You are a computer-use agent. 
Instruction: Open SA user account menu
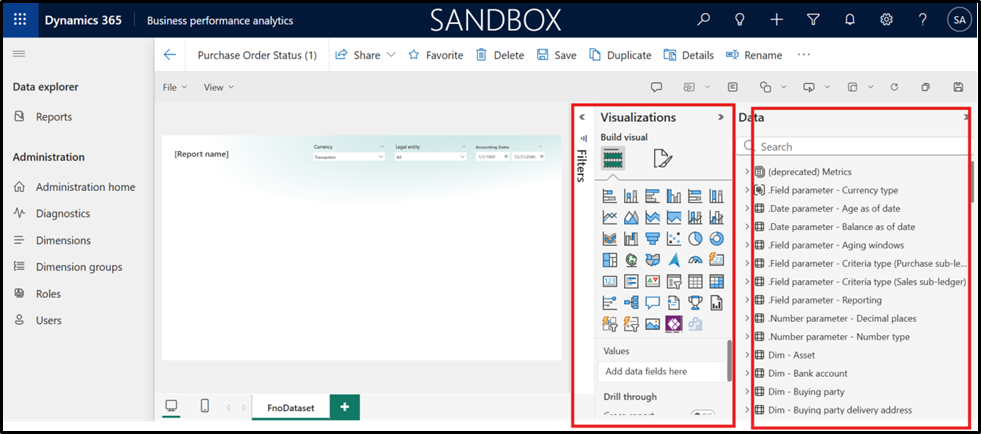[x=959, y=20]
